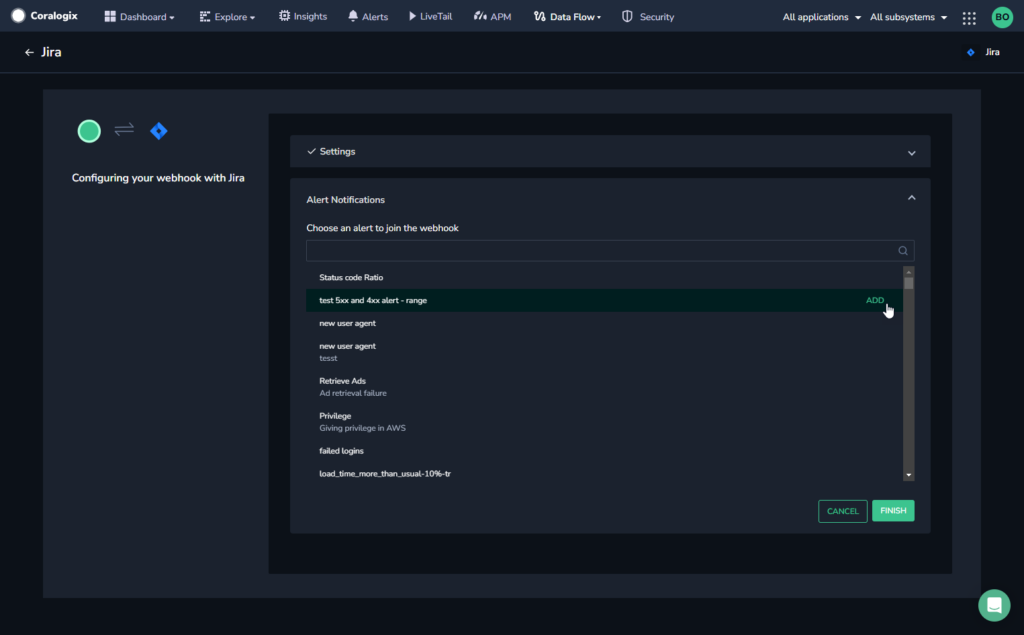The height and width of the screenshot is (635, 1024).
Task: Click the Settings checkmark icon
Action: click(312, 152)
